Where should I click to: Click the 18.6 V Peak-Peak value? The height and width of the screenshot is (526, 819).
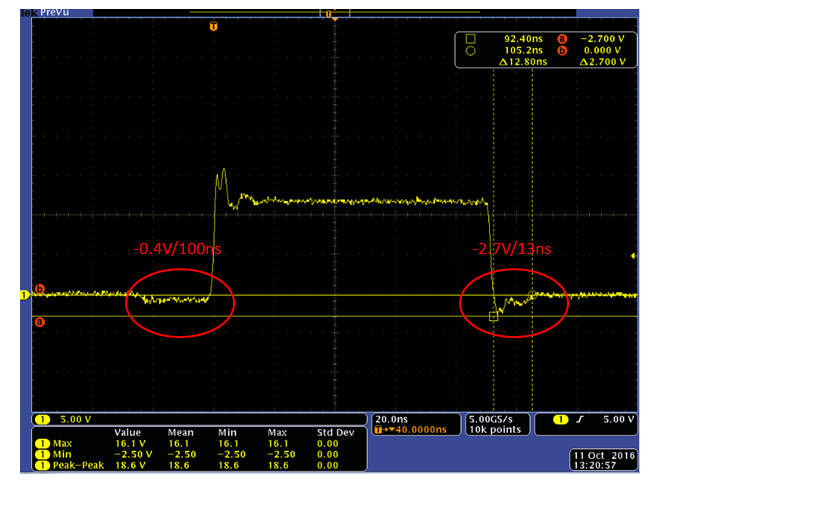(x=130, y=465)
